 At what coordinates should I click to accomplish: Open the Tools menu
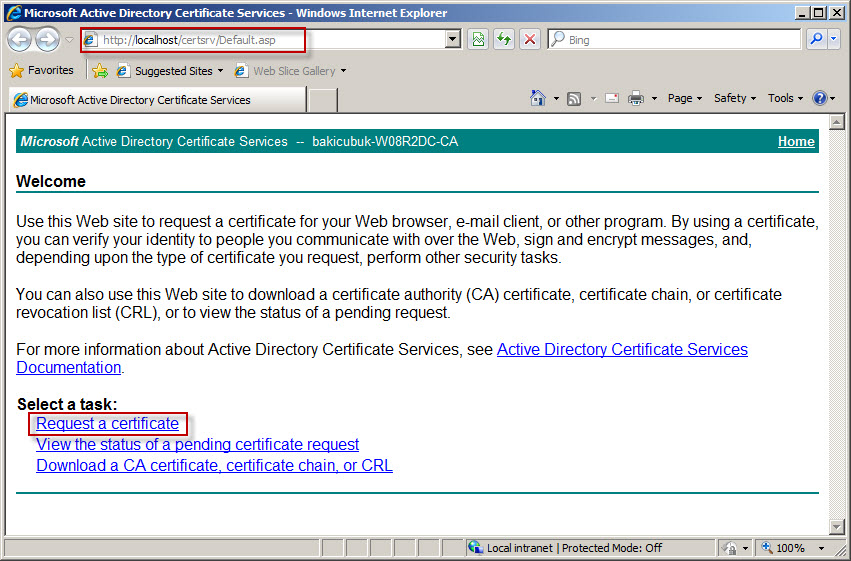[x=785, y=98]
